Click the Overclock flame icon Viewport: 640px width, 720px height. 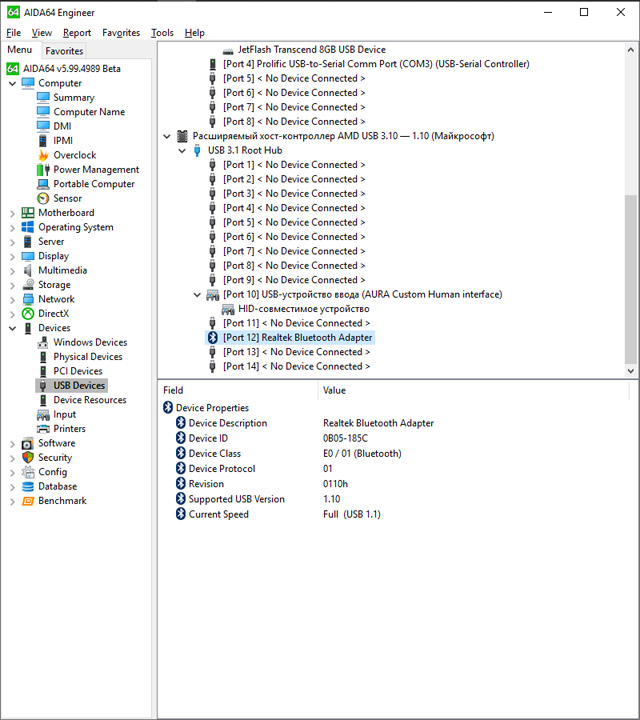pyautogui.click(x=43, y=155)
